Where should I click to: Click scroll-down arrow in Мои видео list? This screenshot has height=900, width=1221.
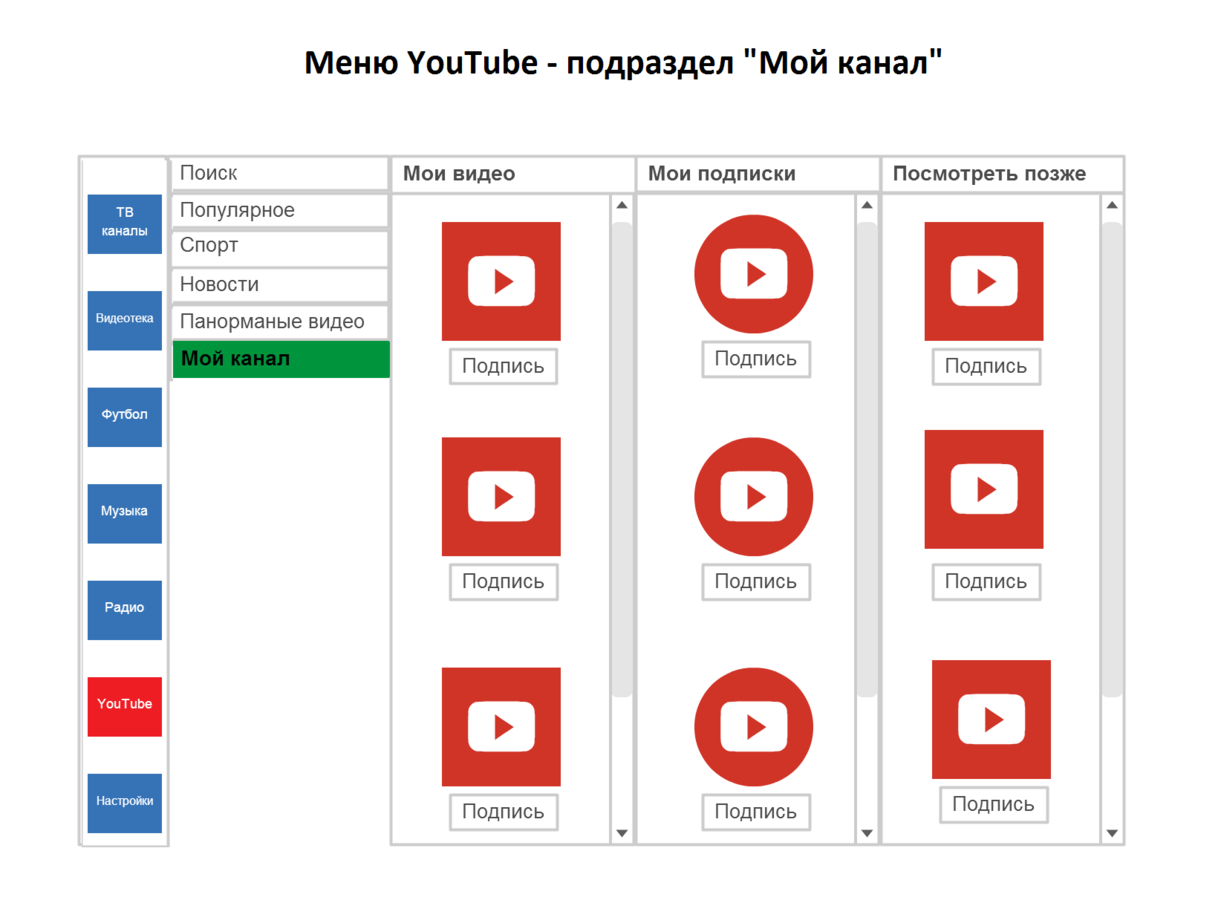point(622,833)
